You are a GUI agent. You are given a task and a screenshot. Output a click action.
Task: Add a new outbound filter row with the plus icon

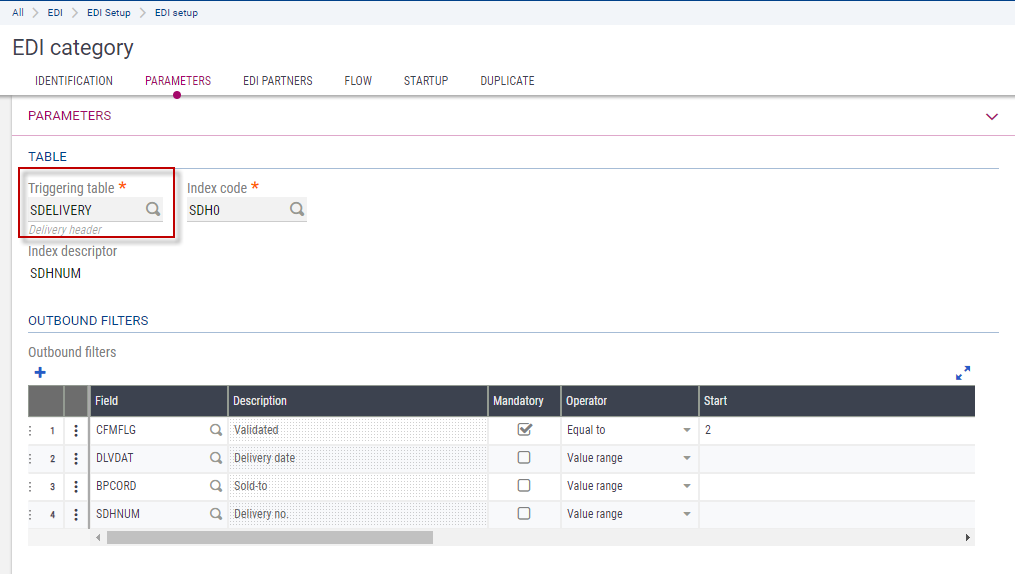(40, 373)
